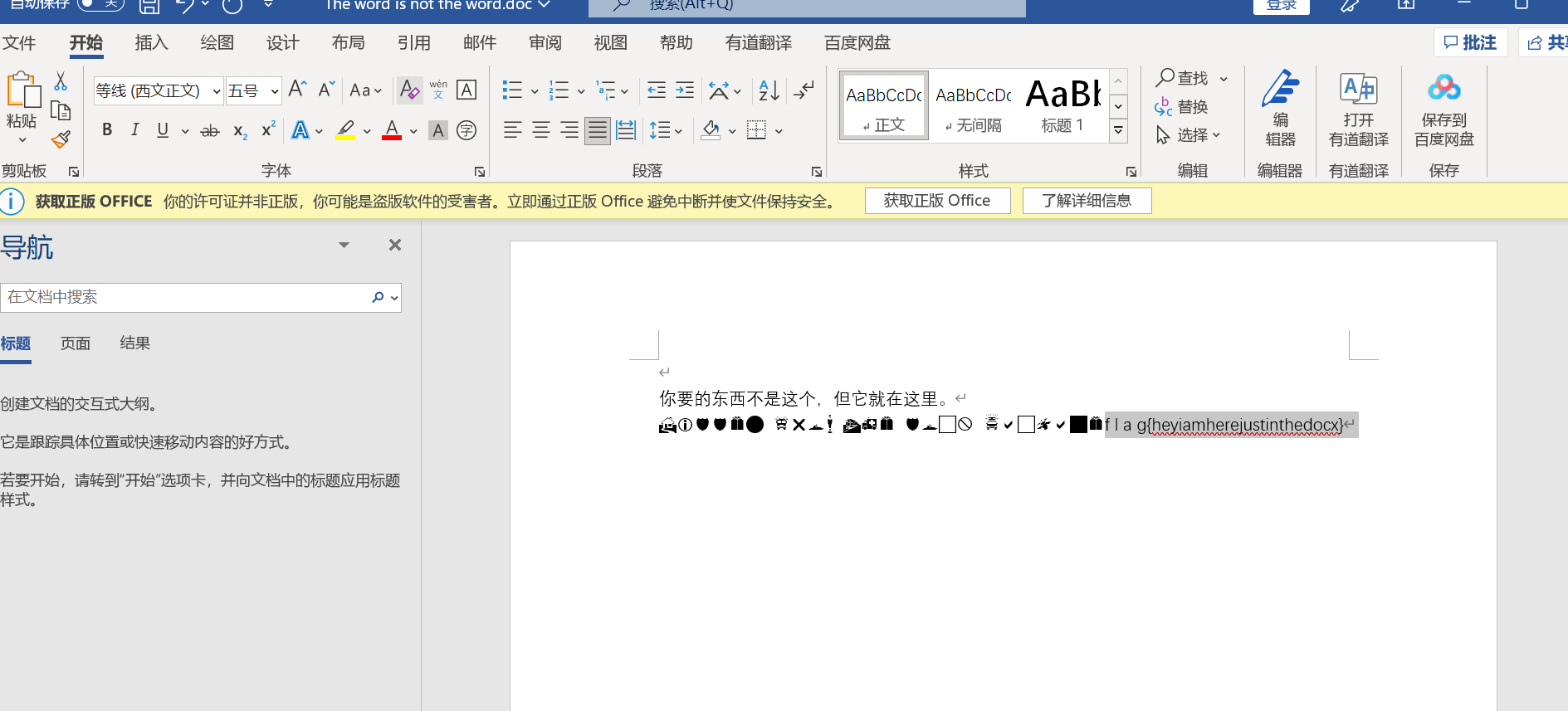Close the navigation (导航) pane

[x=395, y=245]
